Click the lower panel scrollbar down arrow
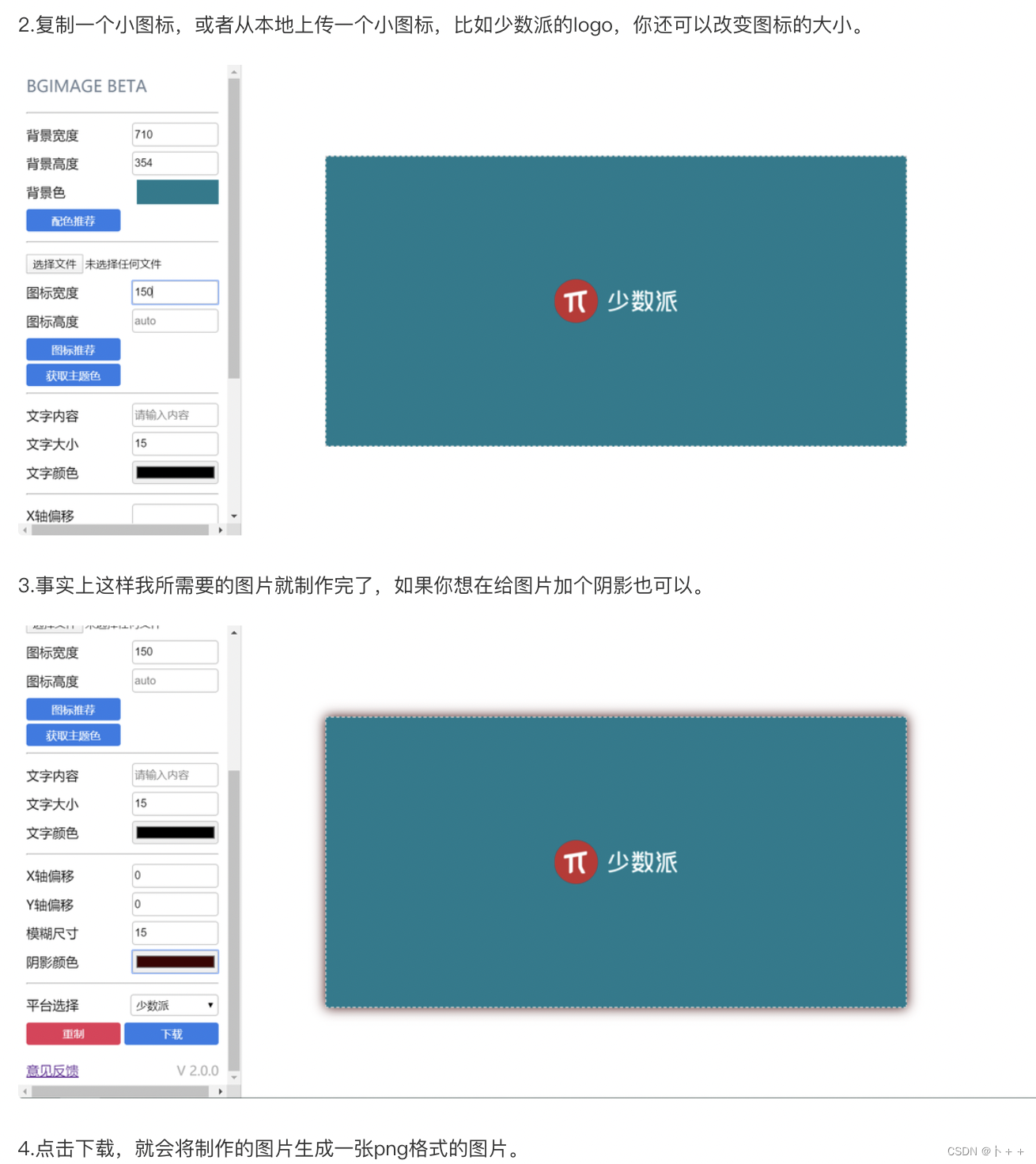 pos(234,1077)
